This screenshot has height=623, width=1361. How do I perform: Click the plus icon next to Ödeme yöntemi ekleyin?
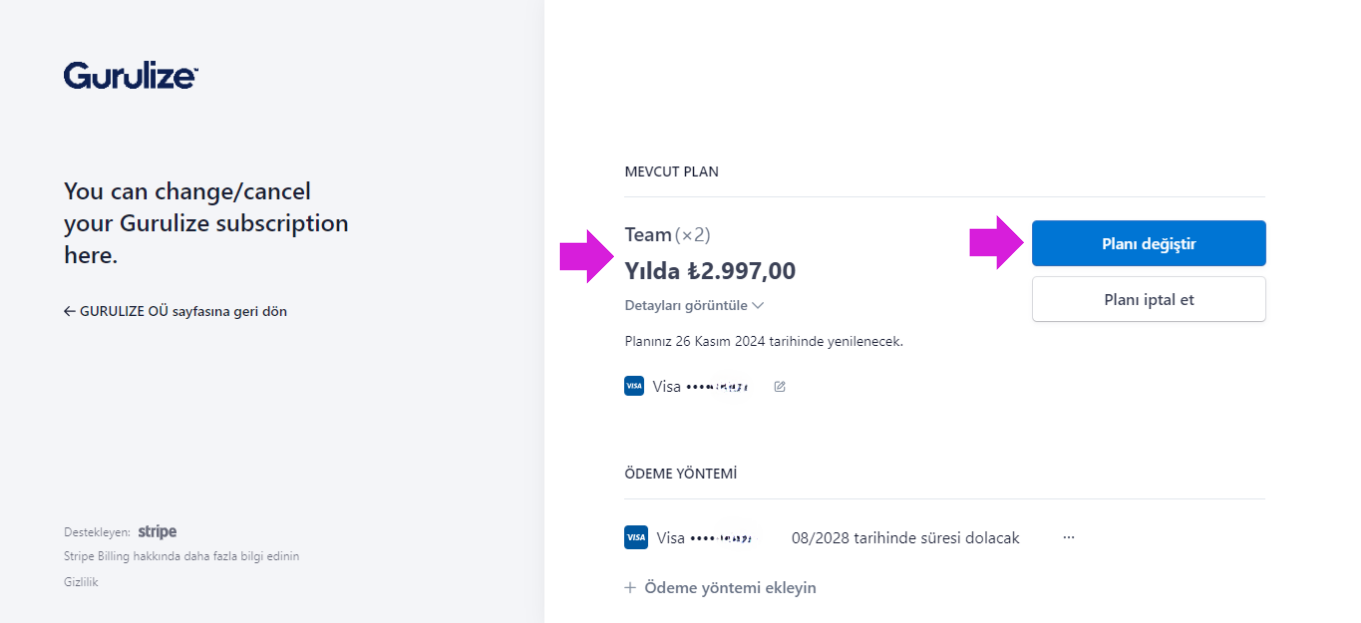tap(630, 588)
